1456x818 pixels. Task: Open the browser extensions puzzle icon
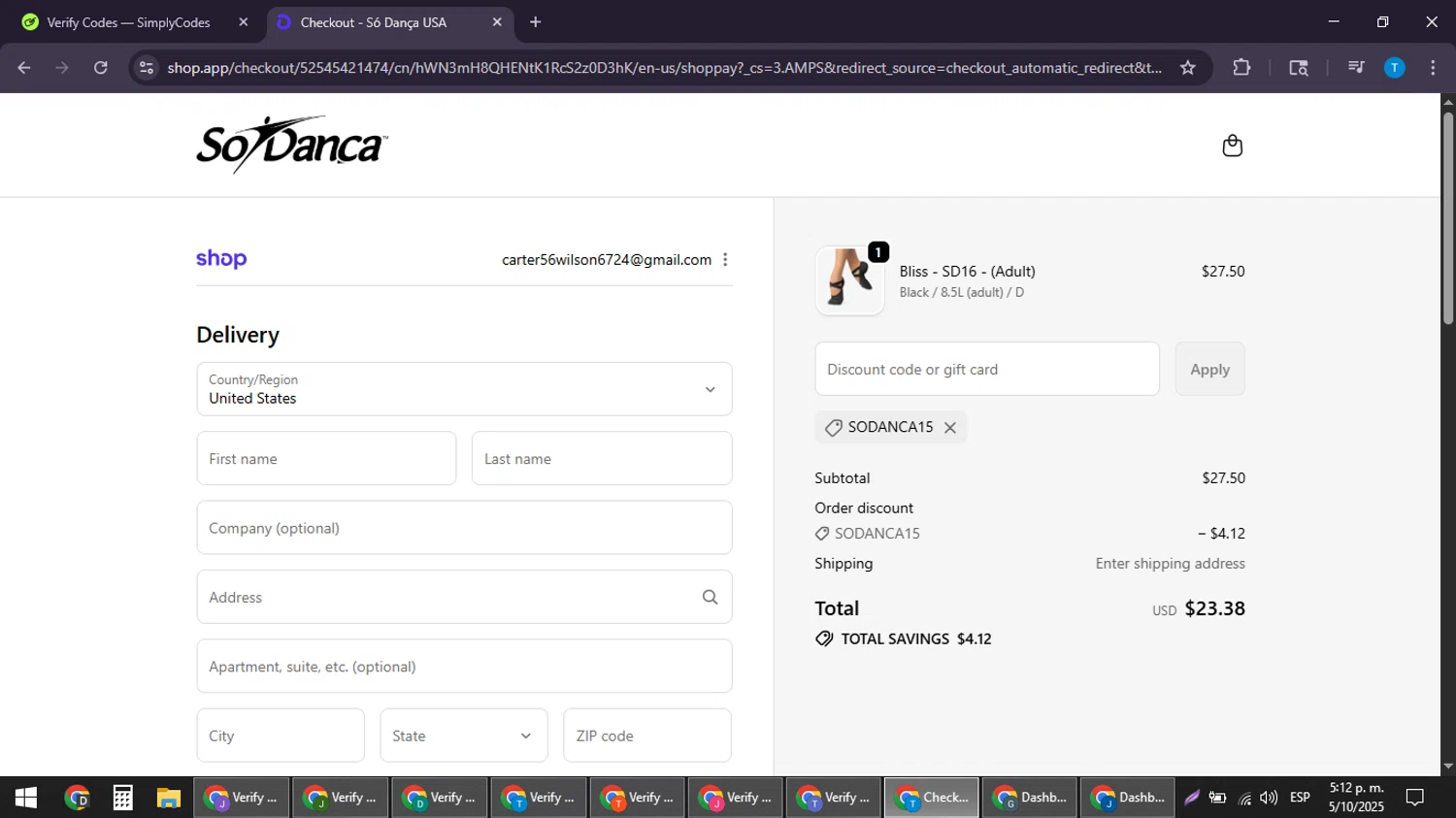[x=1241, y=68]
